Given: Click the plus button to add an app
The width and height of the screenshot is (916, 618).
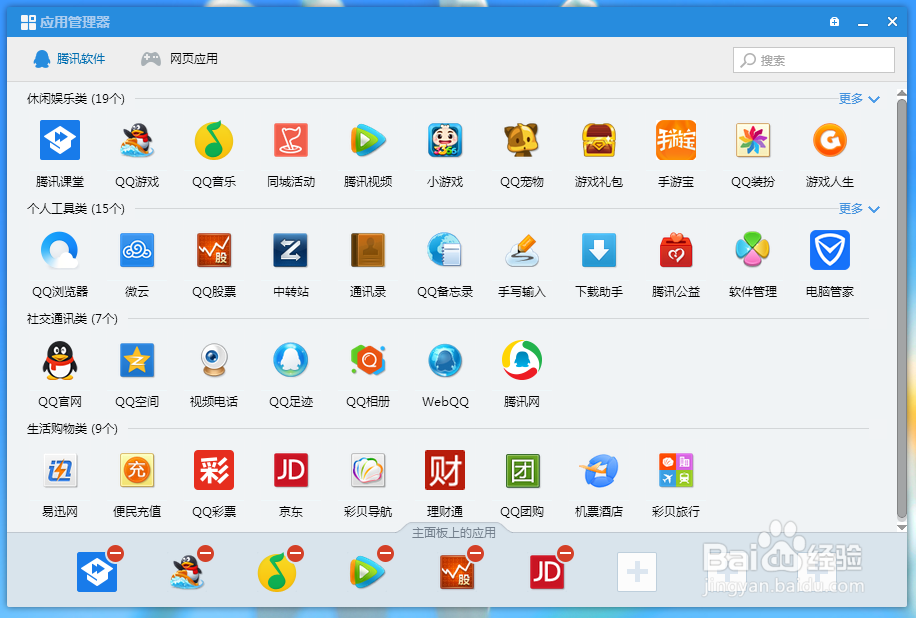Looking at the screenshot, I should (637, 571).
